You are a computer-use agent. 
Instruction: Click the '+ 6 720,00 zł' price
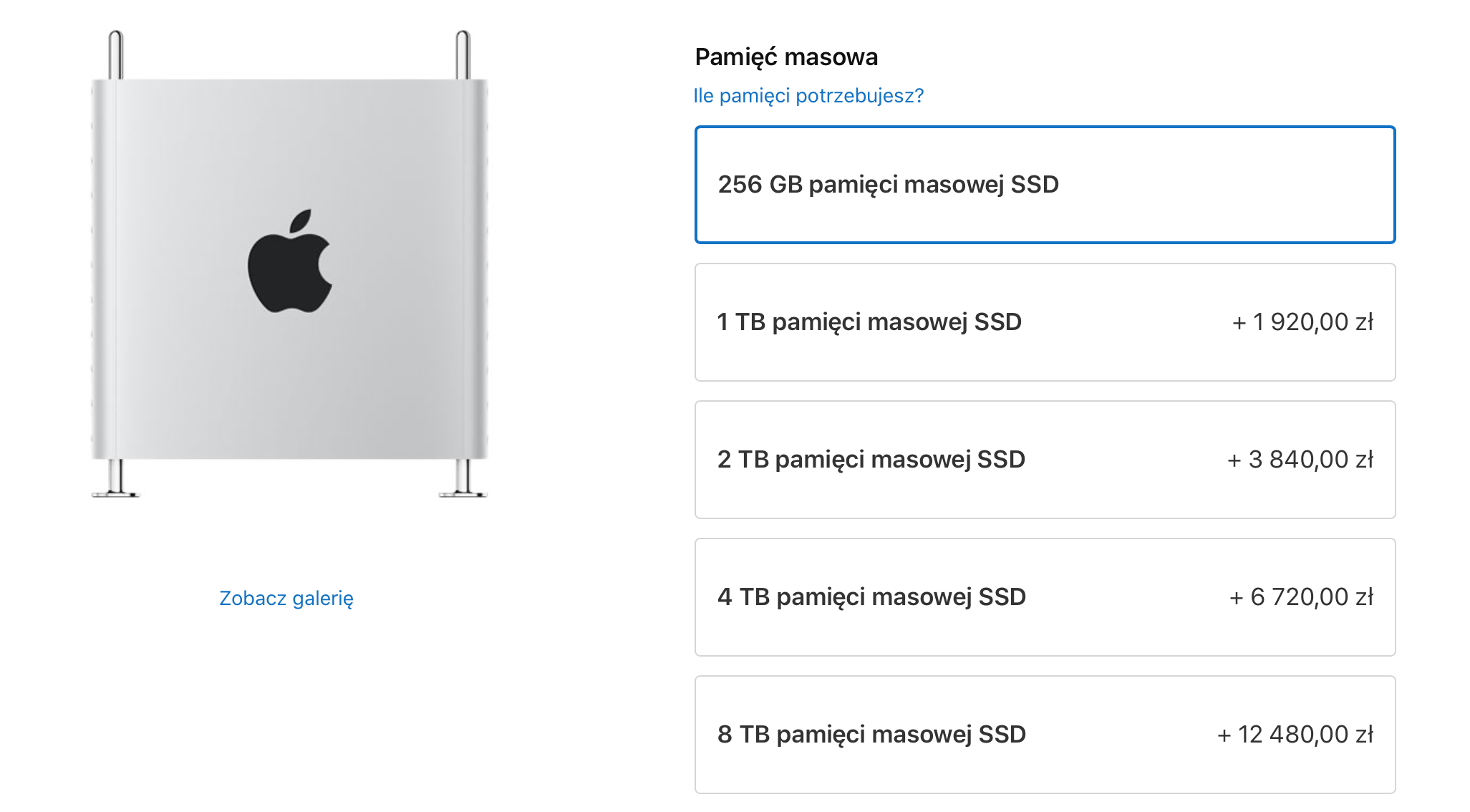pos(1301,597)
